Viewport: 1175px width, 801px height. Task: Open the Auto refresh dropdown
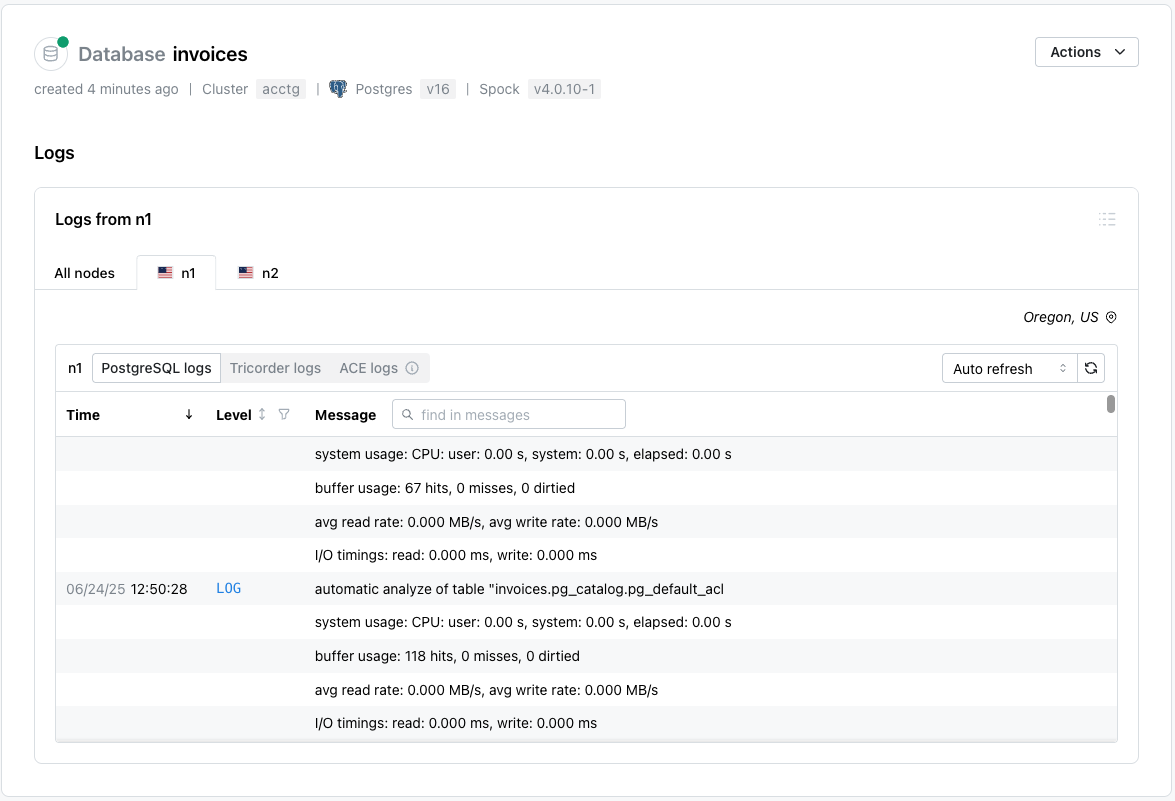click(1005, 367)
